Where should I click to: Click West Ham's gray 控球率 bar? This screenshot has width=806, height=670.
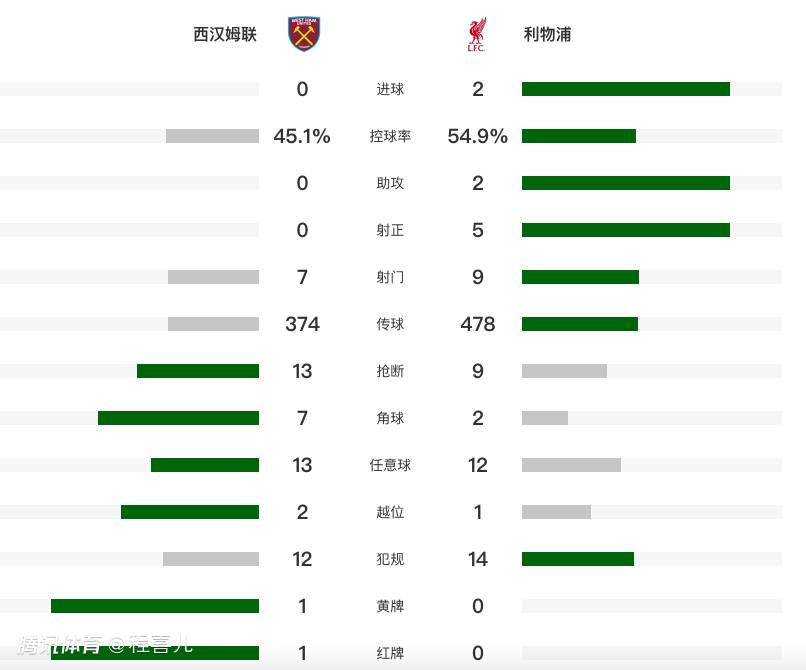[212, 136]
